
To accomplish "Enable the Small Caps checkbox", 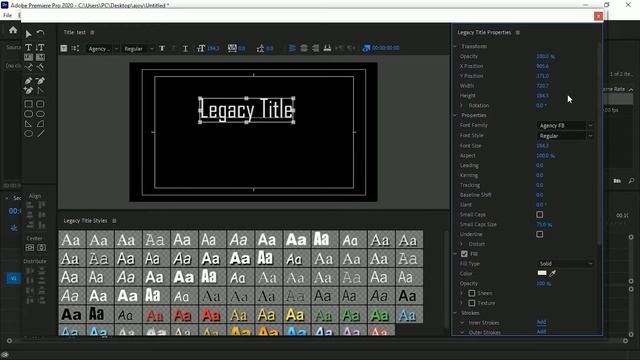I will tap(540, 214).
